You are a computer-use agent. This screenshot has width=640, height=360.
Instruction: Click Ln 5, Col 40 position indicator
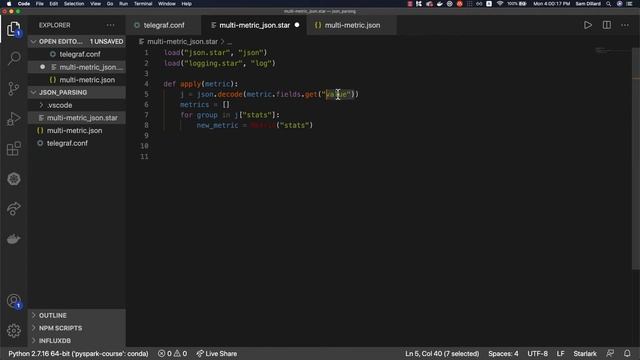tap(442, 353)
